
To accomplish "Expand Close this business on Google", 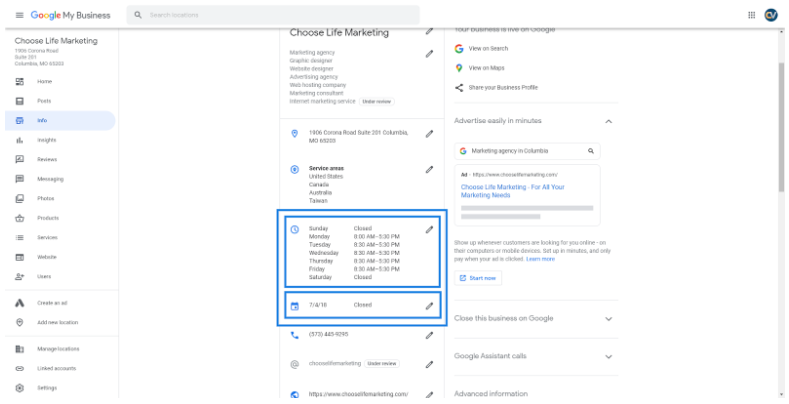I will [608, 319].
